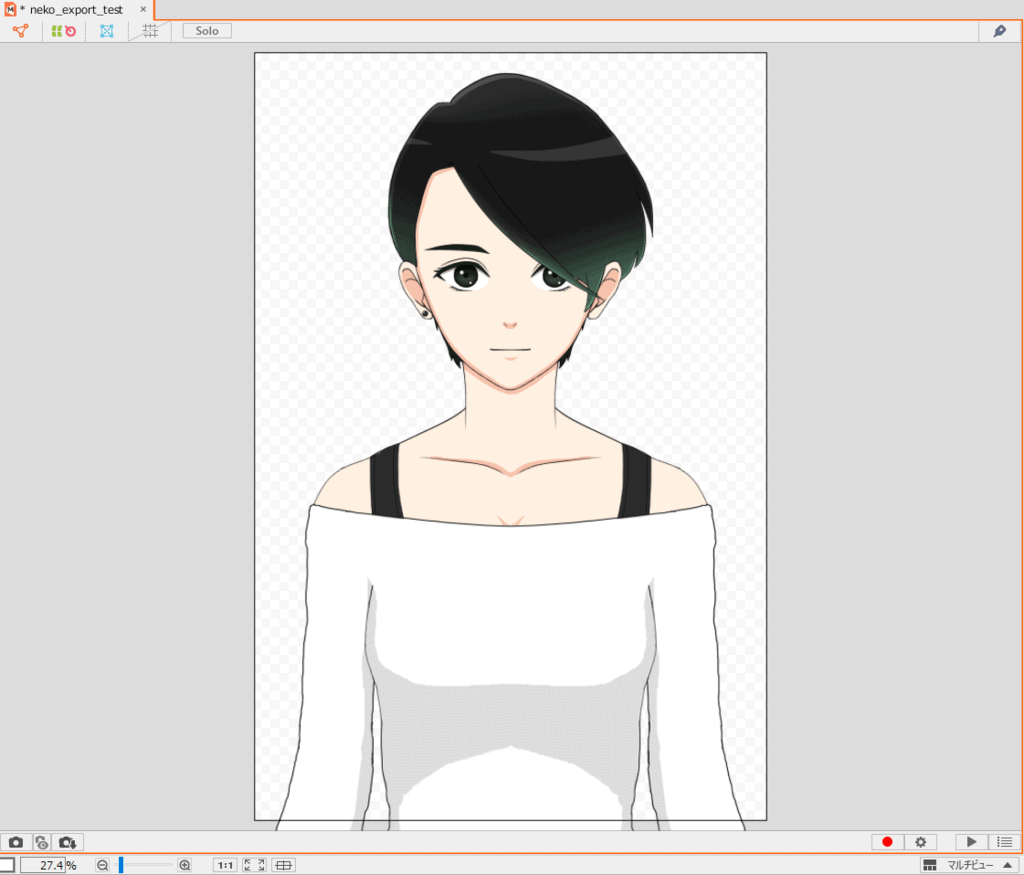
Task: Click the green grid with red arrow icon
Action: click(64, 31)
